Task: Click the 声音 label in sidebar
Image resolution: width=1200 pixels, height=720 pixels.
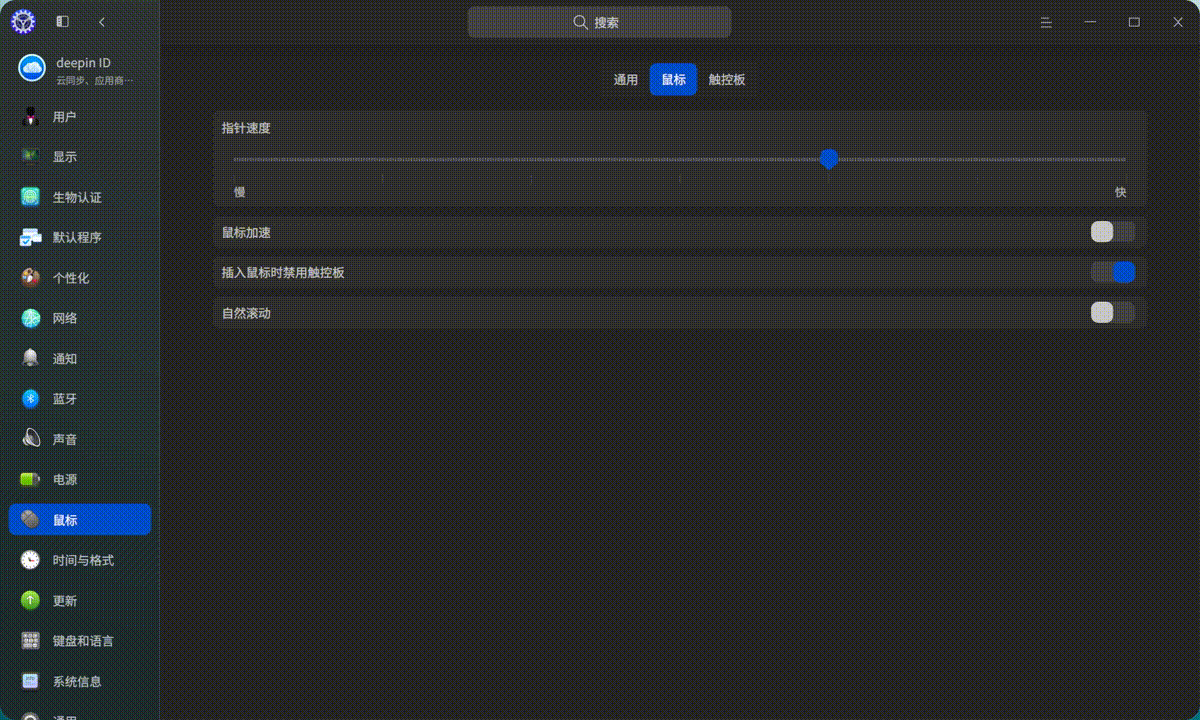Action: (65, 439)
